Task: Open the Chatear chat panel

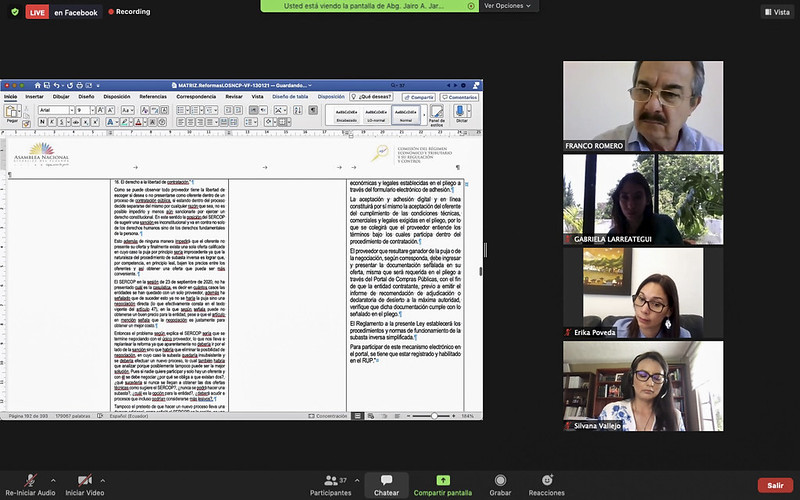Action: click(x=386, y=485)
